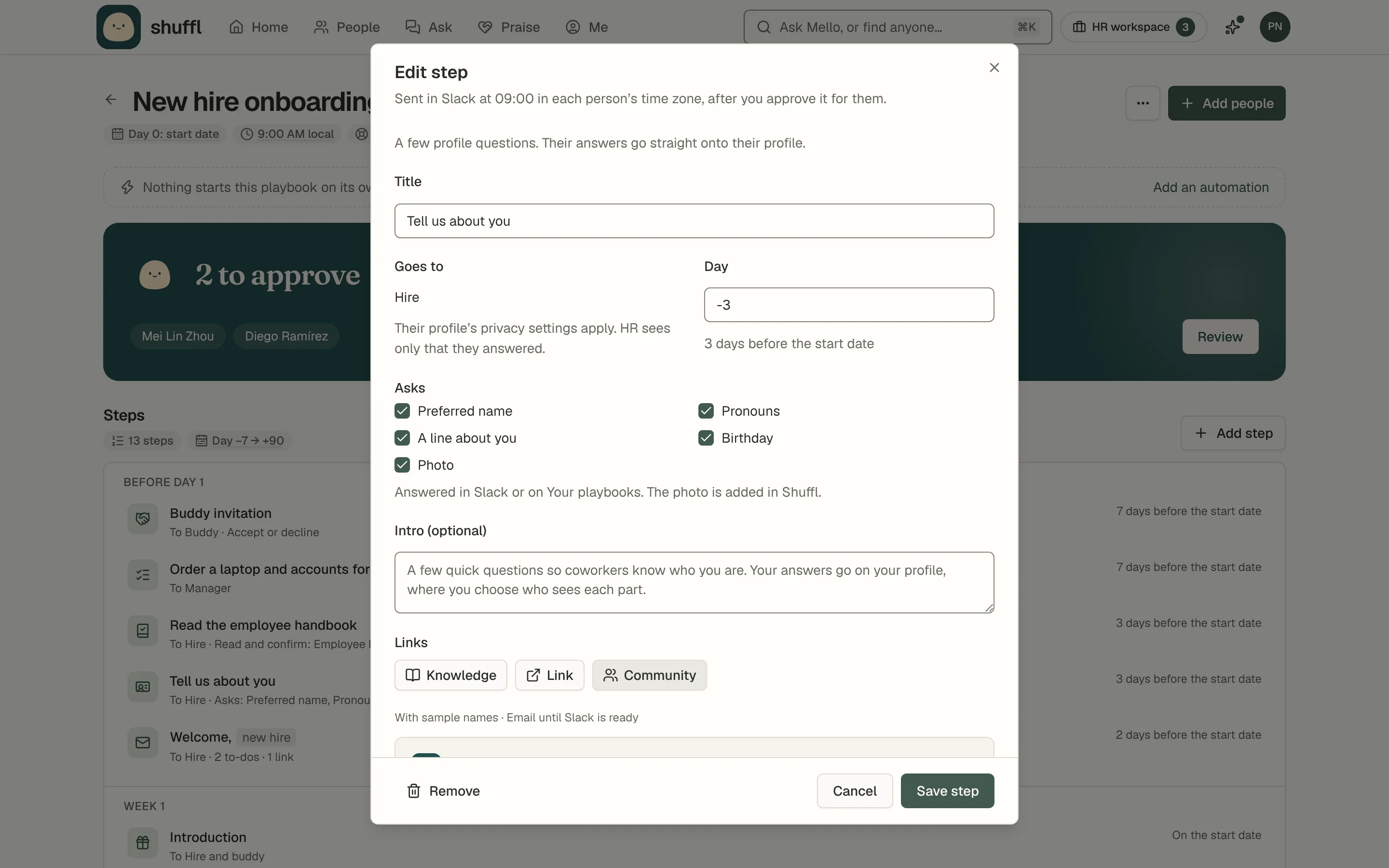Uncheck the Pronouns checkbox

pos(706,411)
